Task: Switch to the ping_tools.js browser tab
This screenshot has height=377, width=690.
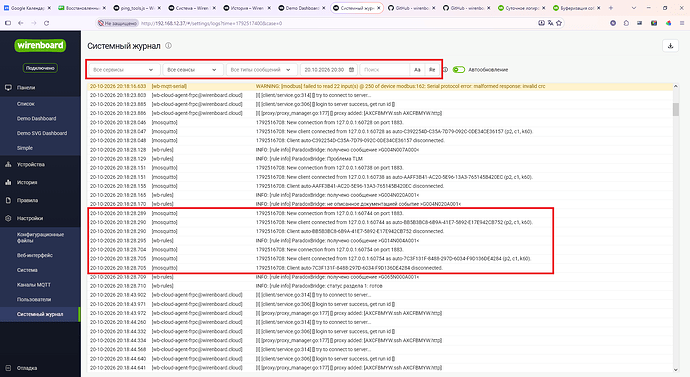Action: pyautogui.click(x=137, y=8)
